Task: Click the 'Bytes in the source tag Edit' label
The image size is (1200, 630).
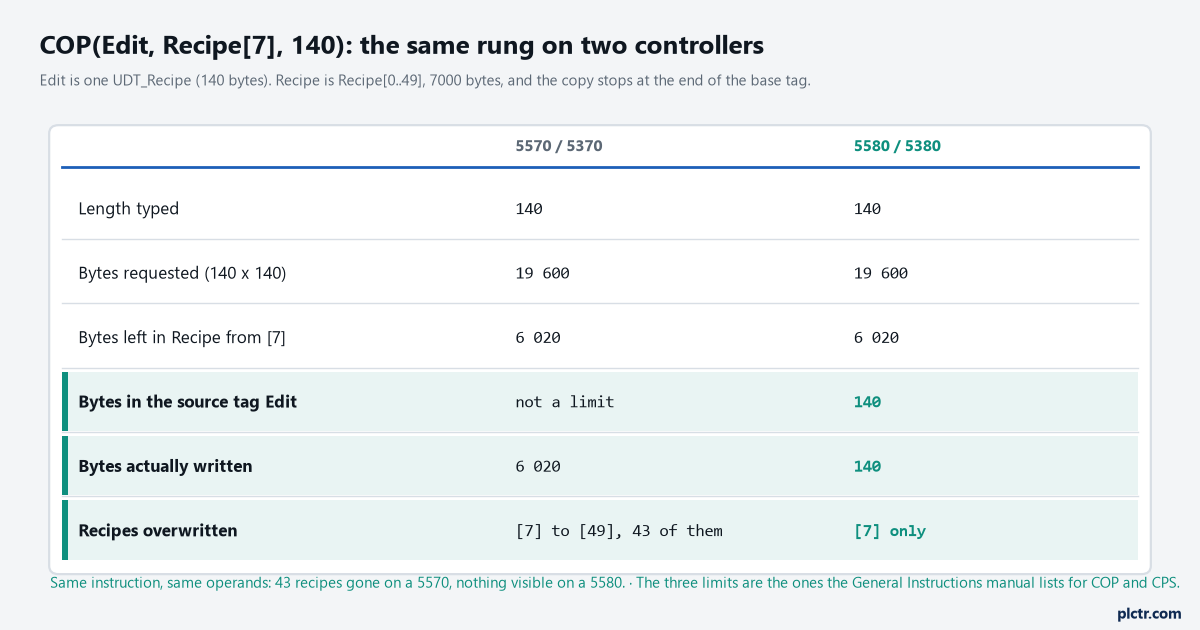Action: coord(187,402)
